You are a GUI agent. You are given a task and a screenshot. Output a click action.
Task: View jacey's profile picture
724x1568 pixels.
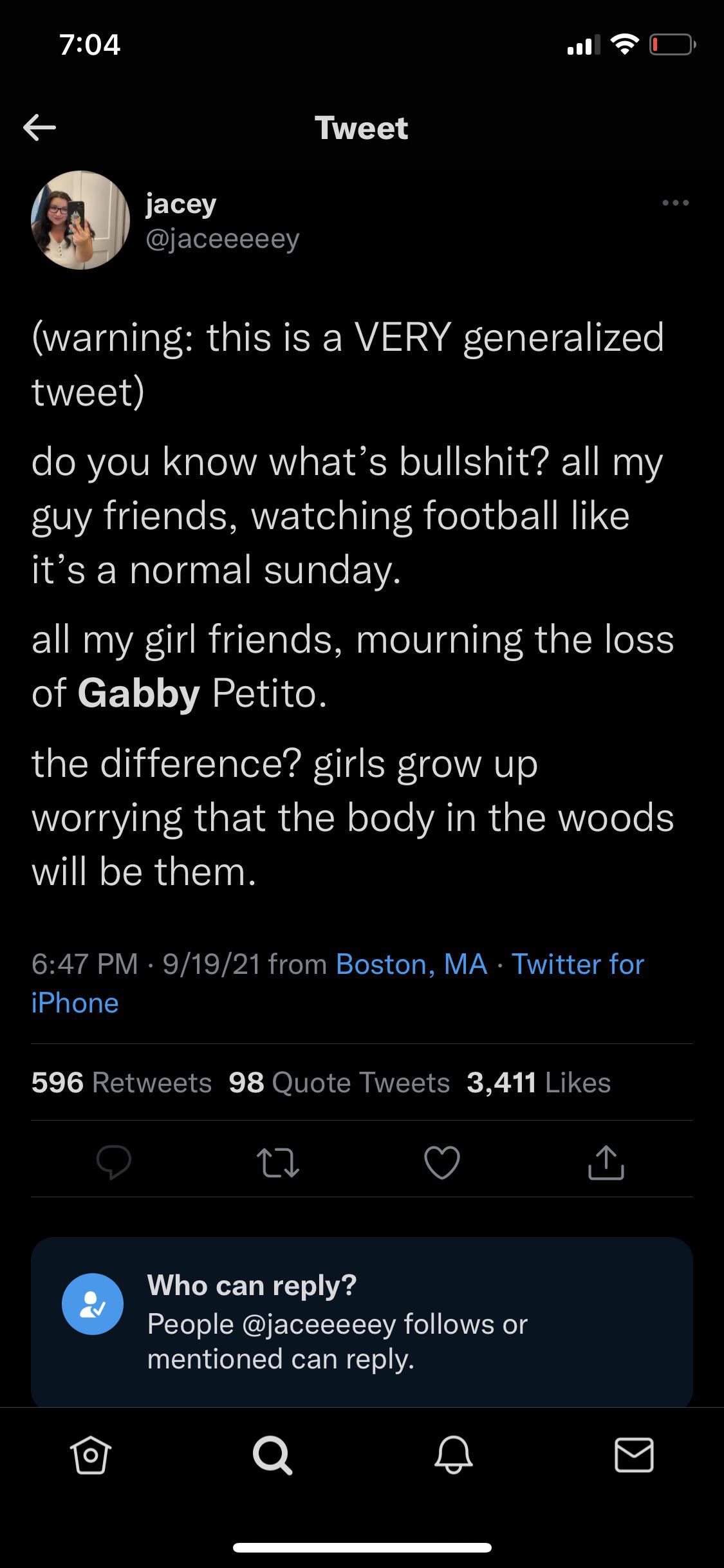coord(80,220)
